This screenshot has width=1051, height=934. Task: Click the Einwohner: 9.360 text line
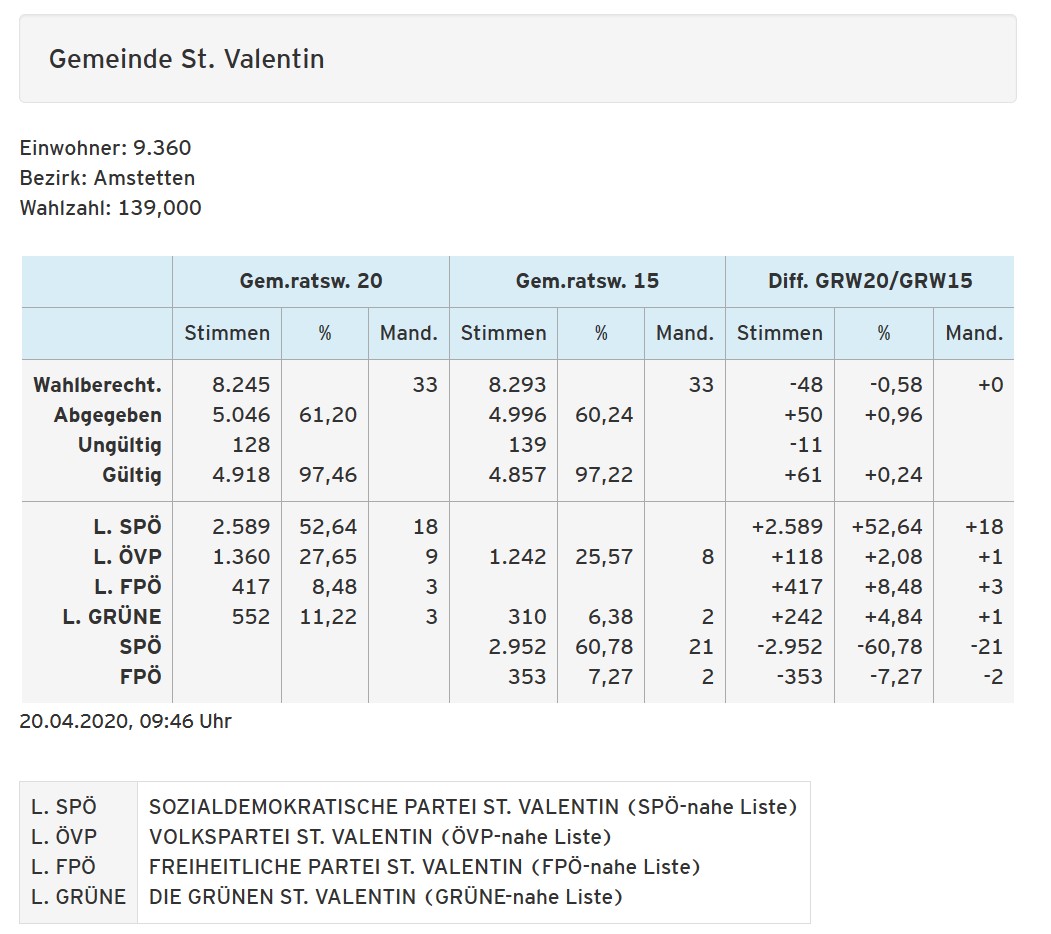(x=105, y=148)
